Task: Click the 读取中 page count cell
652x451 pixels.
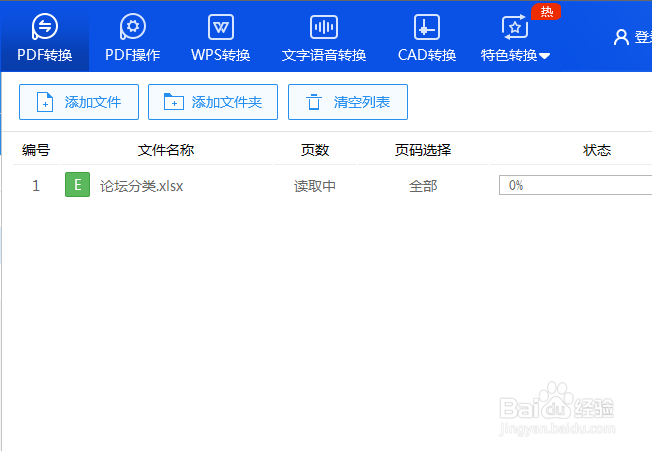Action: pos(315,186)
